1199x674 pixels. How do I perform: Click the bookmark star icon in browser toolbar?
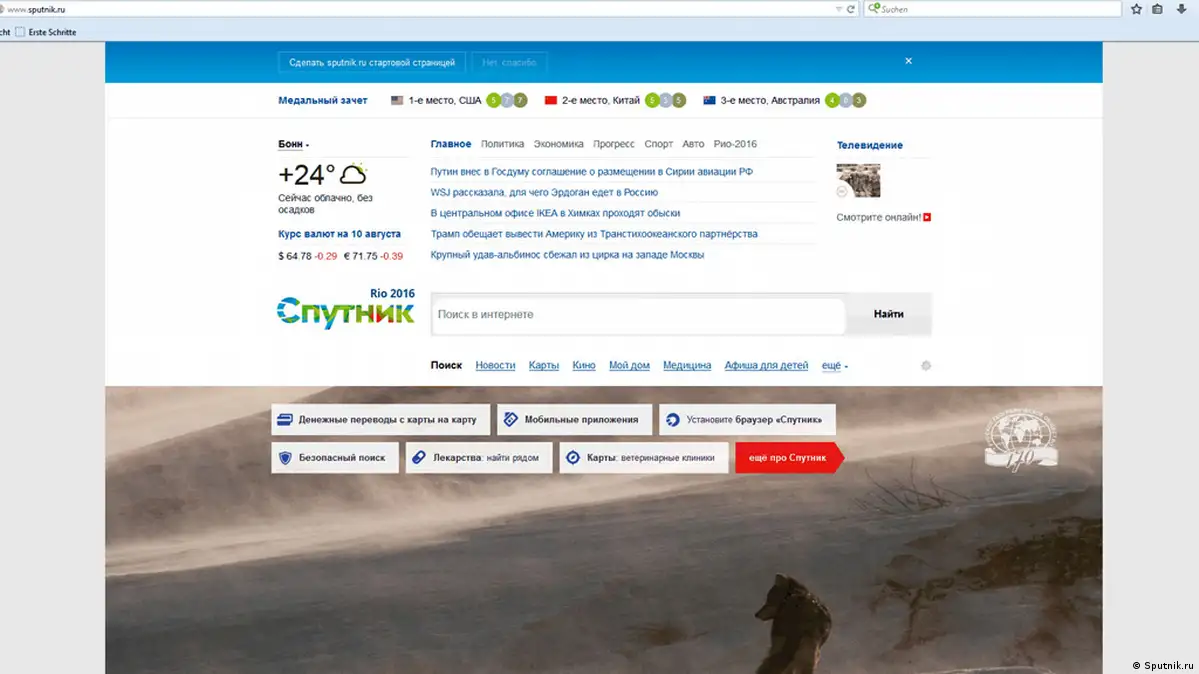[x=1136, y=9]
